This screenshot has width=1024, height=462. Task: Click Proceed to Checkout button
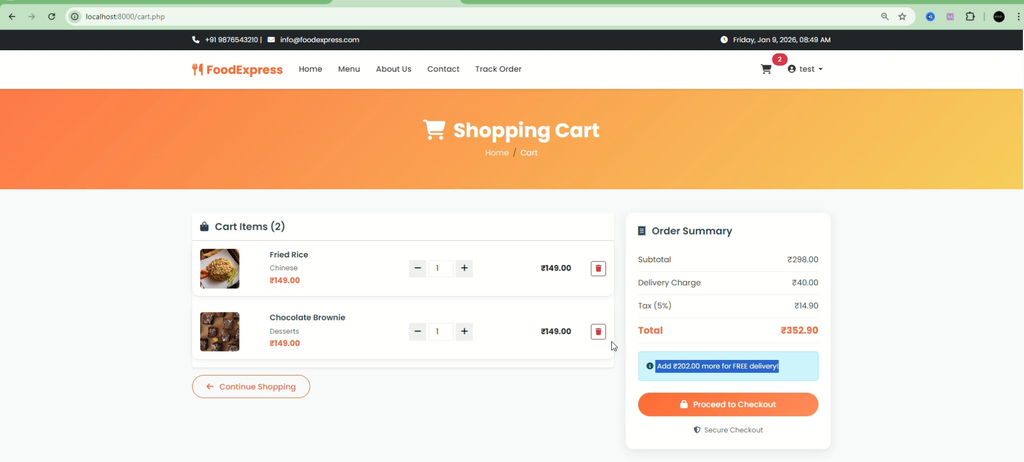tap(728, 404)
